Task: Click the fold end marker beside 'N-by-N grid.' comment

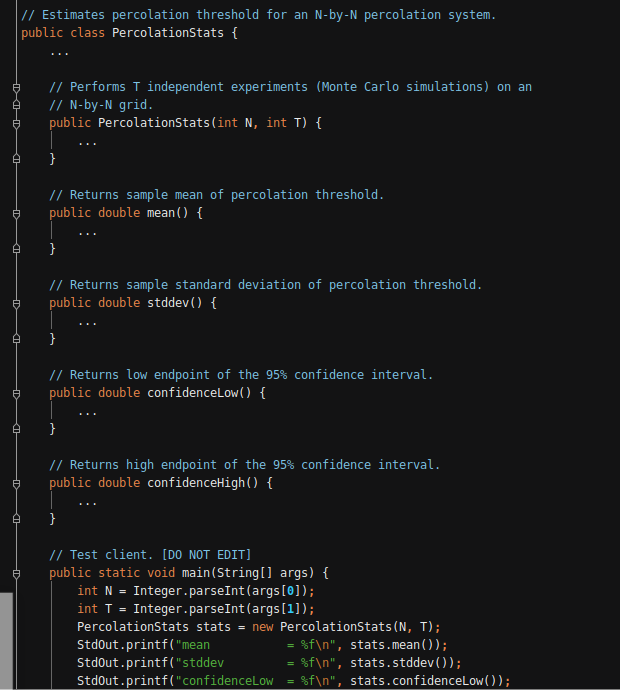Action: coord(16,105)
